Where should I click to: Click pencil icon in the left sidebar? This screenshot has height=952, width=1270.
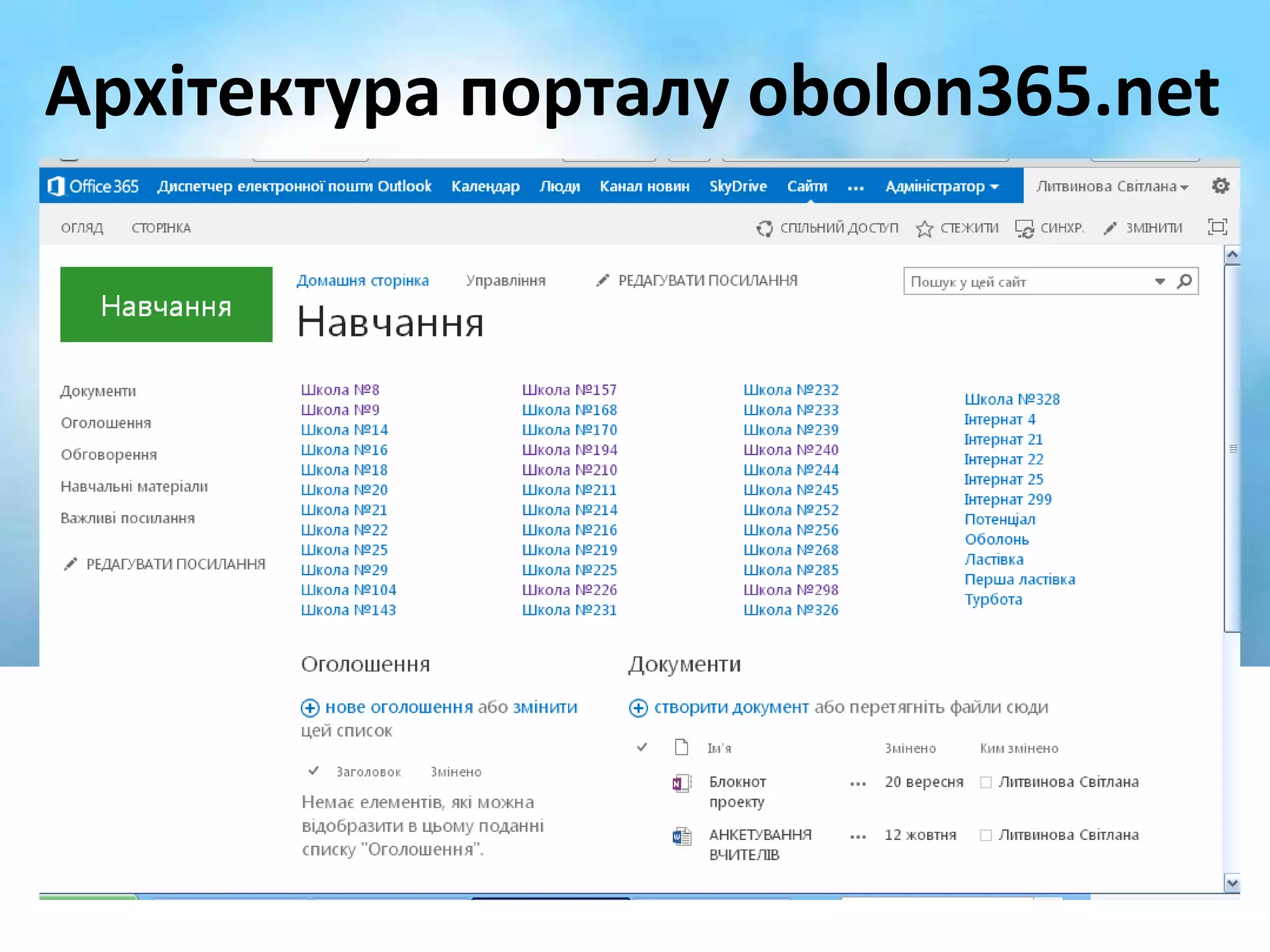point(71,564)
